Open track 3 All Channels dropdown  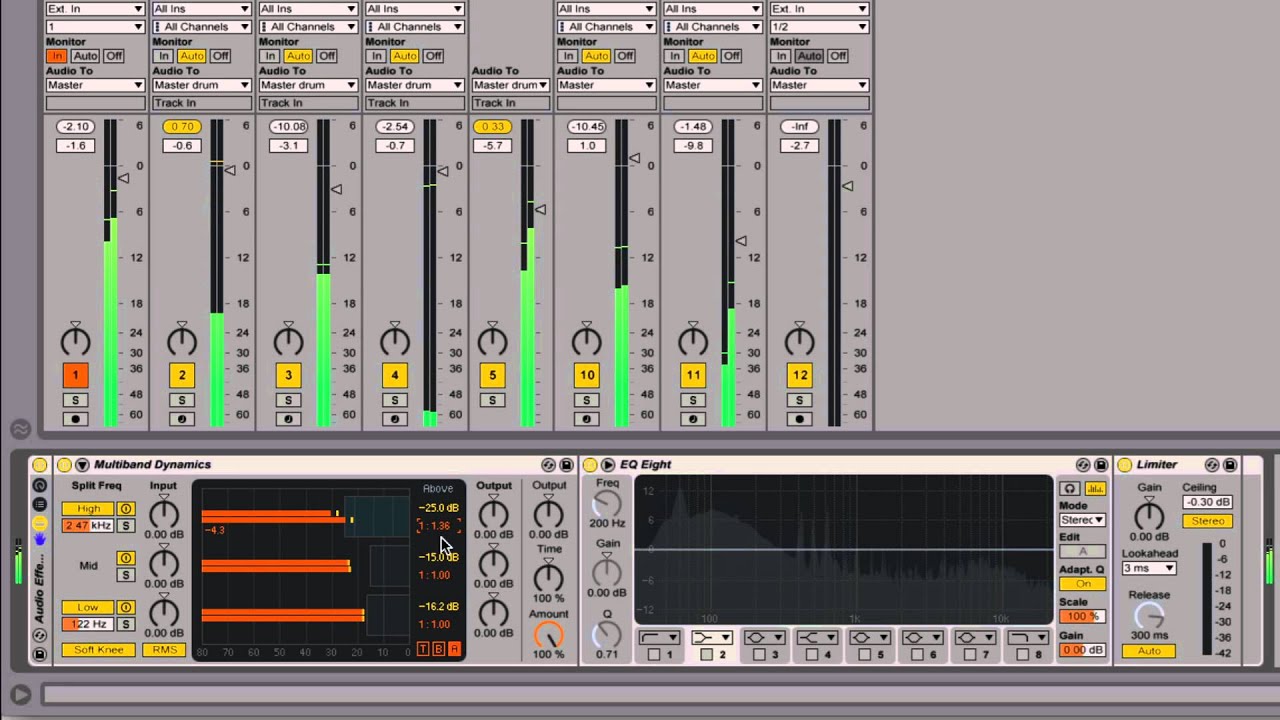click(307, 27)
